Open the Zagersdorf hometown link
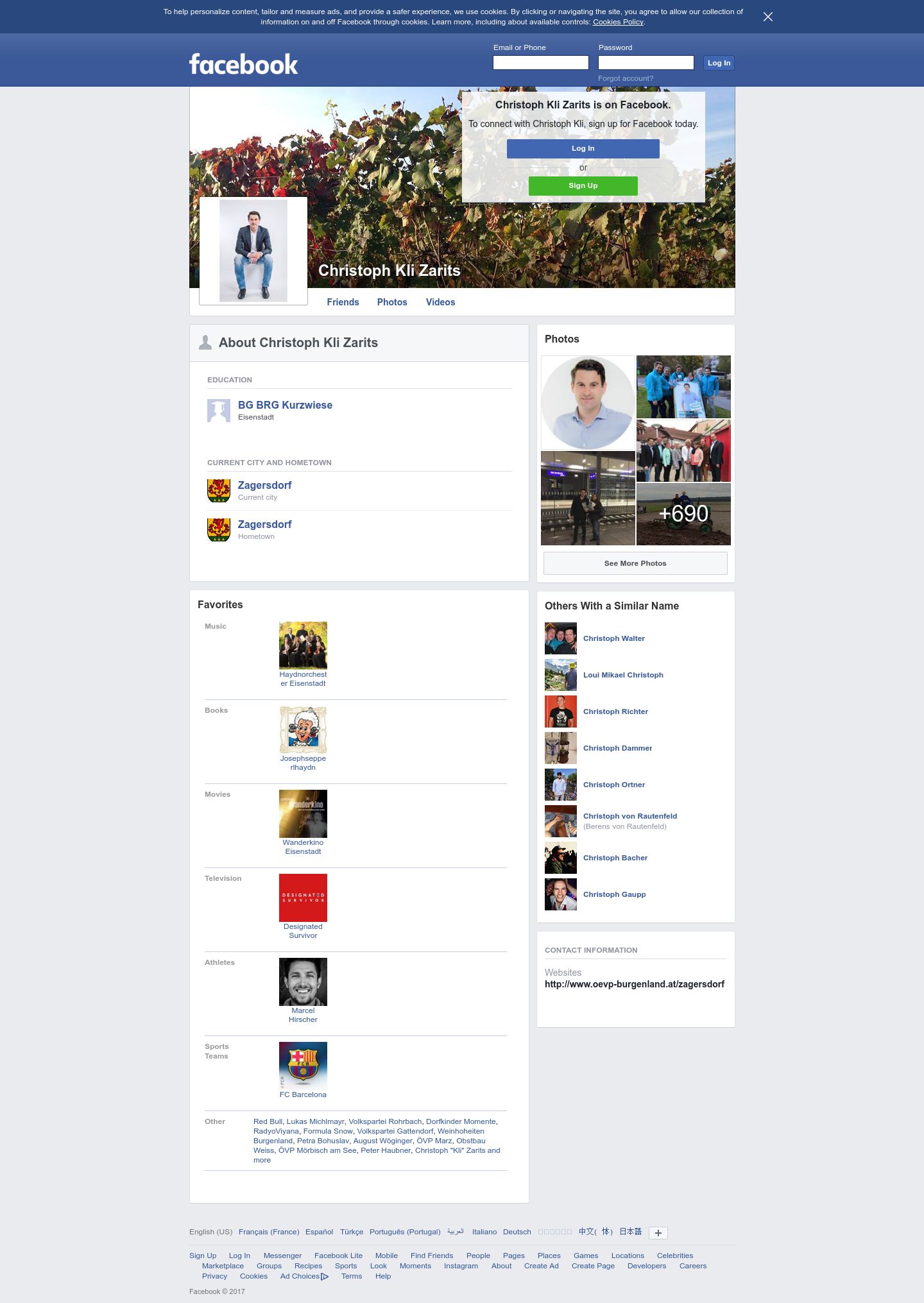This screenshot has height=1303, width=924. click(x=264, y=524)
